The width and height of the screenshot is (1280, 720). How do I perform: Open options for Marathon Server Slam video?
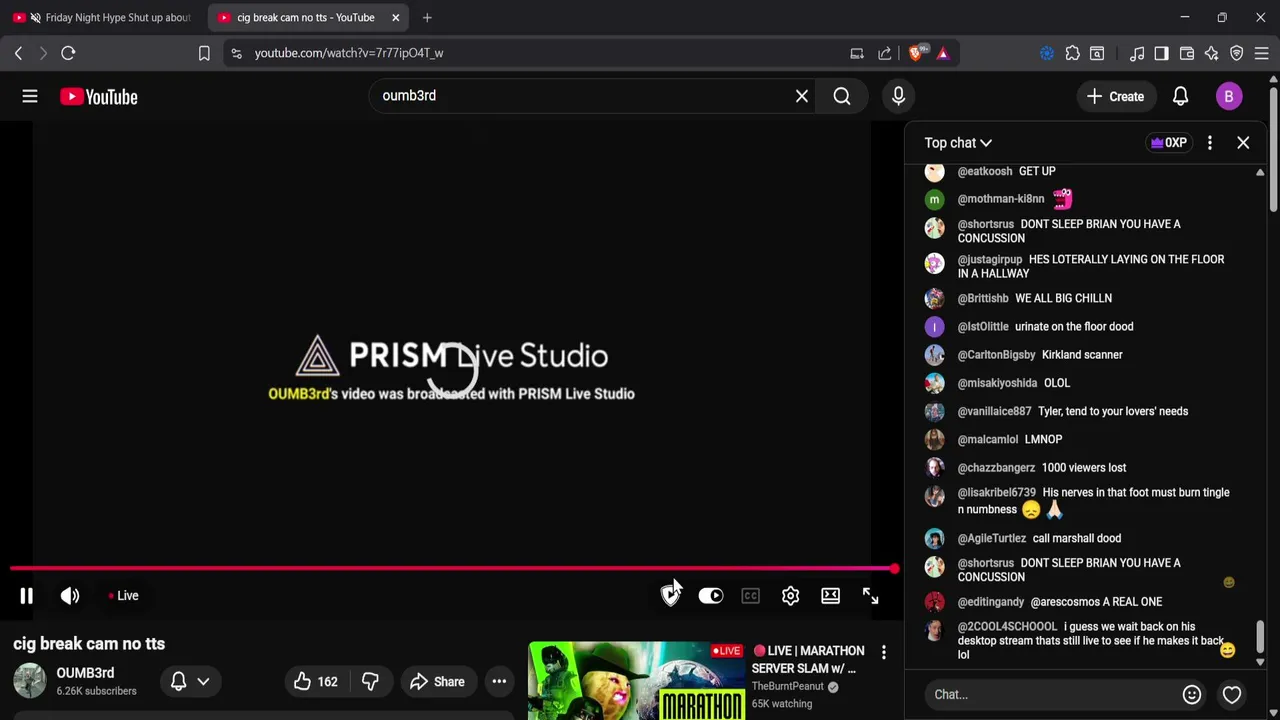click(884, 653)
